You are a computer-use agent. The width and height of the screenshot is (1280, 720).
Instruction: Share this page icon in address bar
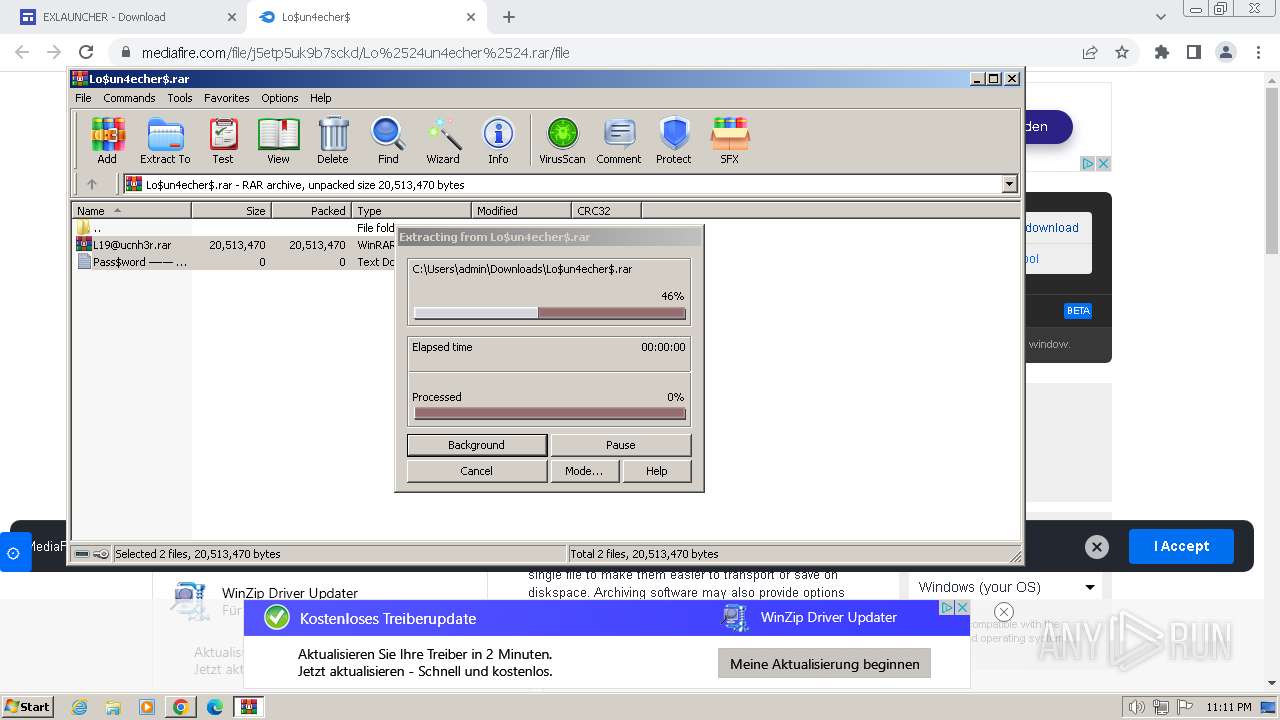pyautogui.click(x=1090, y=52)
